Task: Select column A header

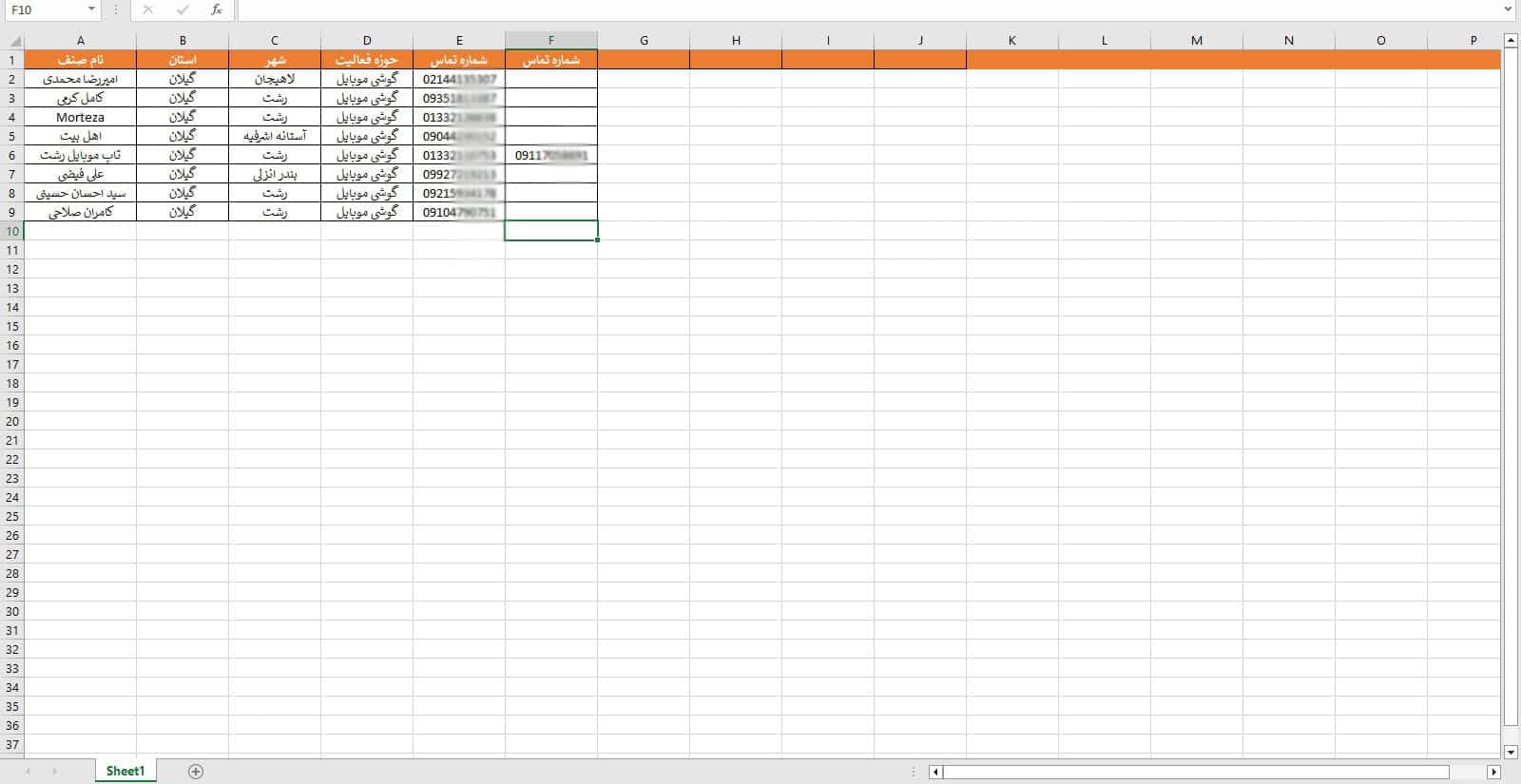Action: click(x=81, y=41)
